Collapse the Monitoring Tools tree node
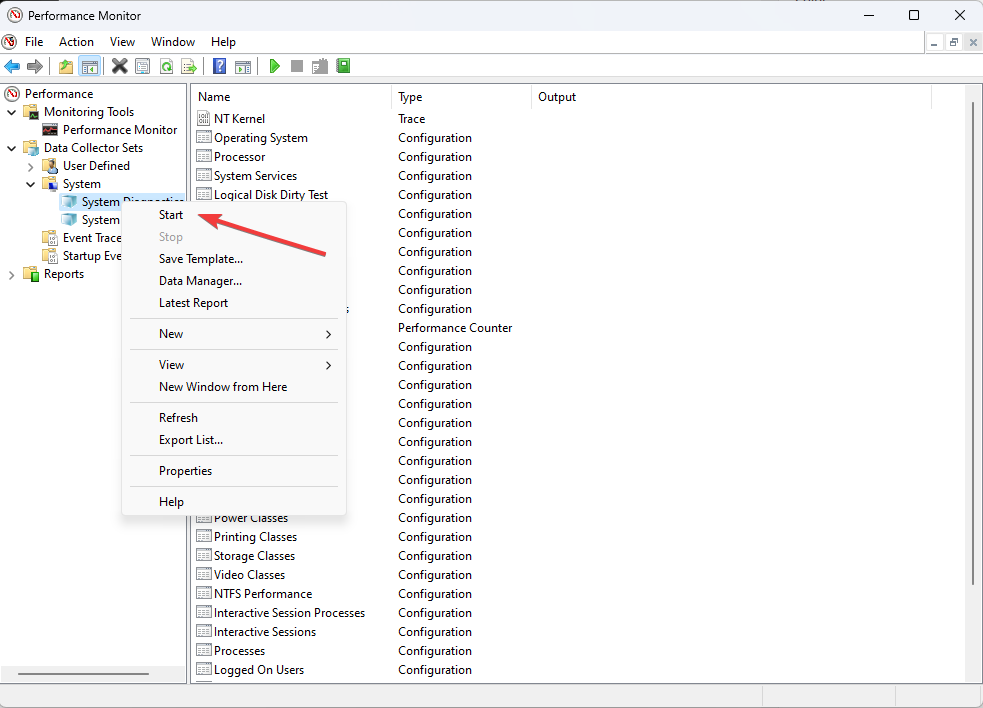The width and height of the screenshot is (983, 708). [11, 112]
